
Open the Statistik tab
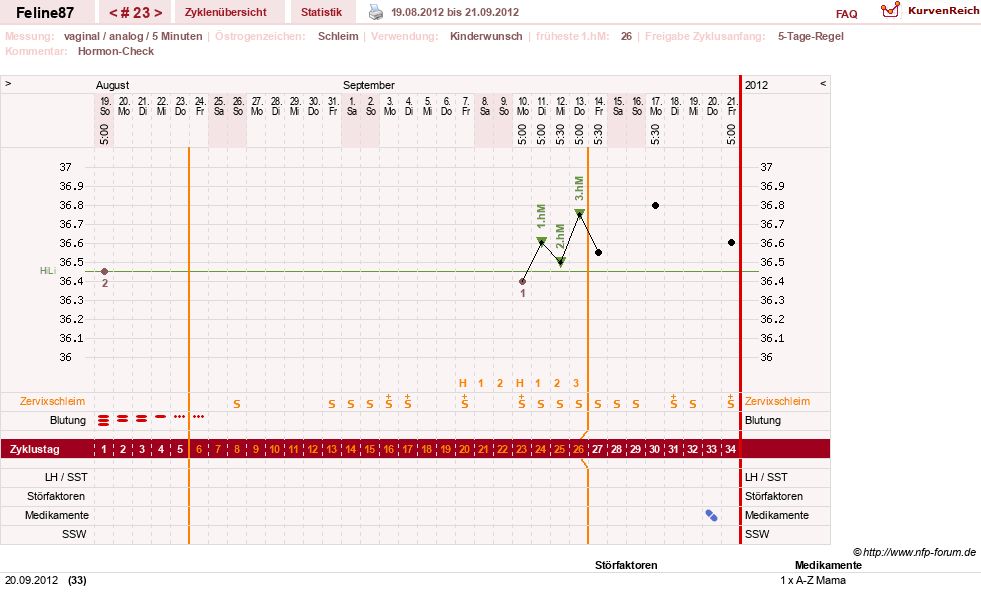(x=322, y=12)
